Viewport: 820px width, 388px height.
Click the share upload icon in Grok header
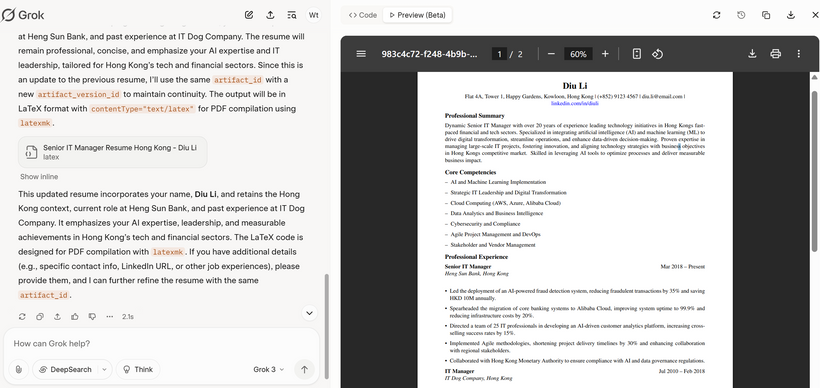point(270,15)
